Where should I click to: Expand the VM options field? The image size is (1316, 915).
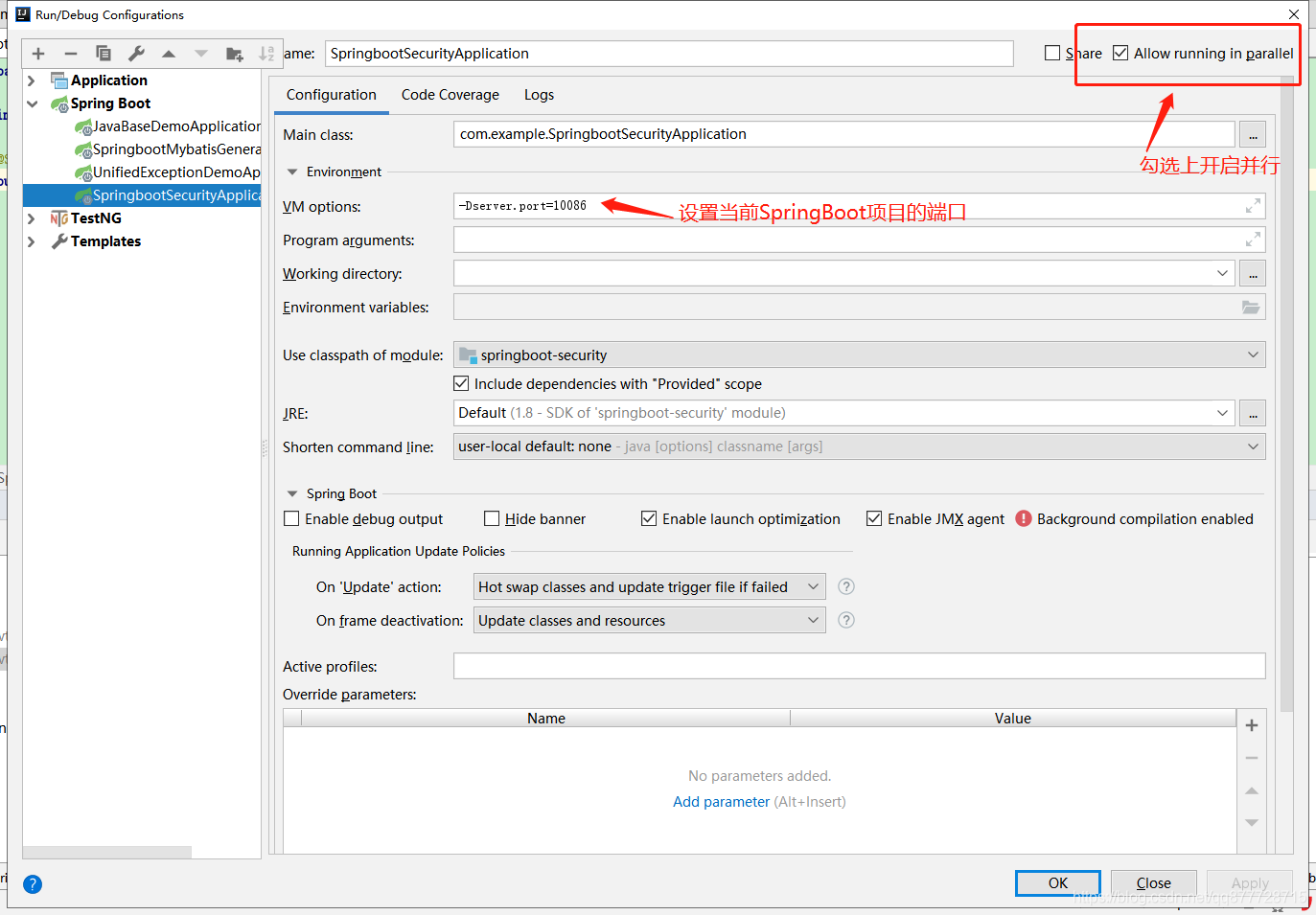point(1253,206)
